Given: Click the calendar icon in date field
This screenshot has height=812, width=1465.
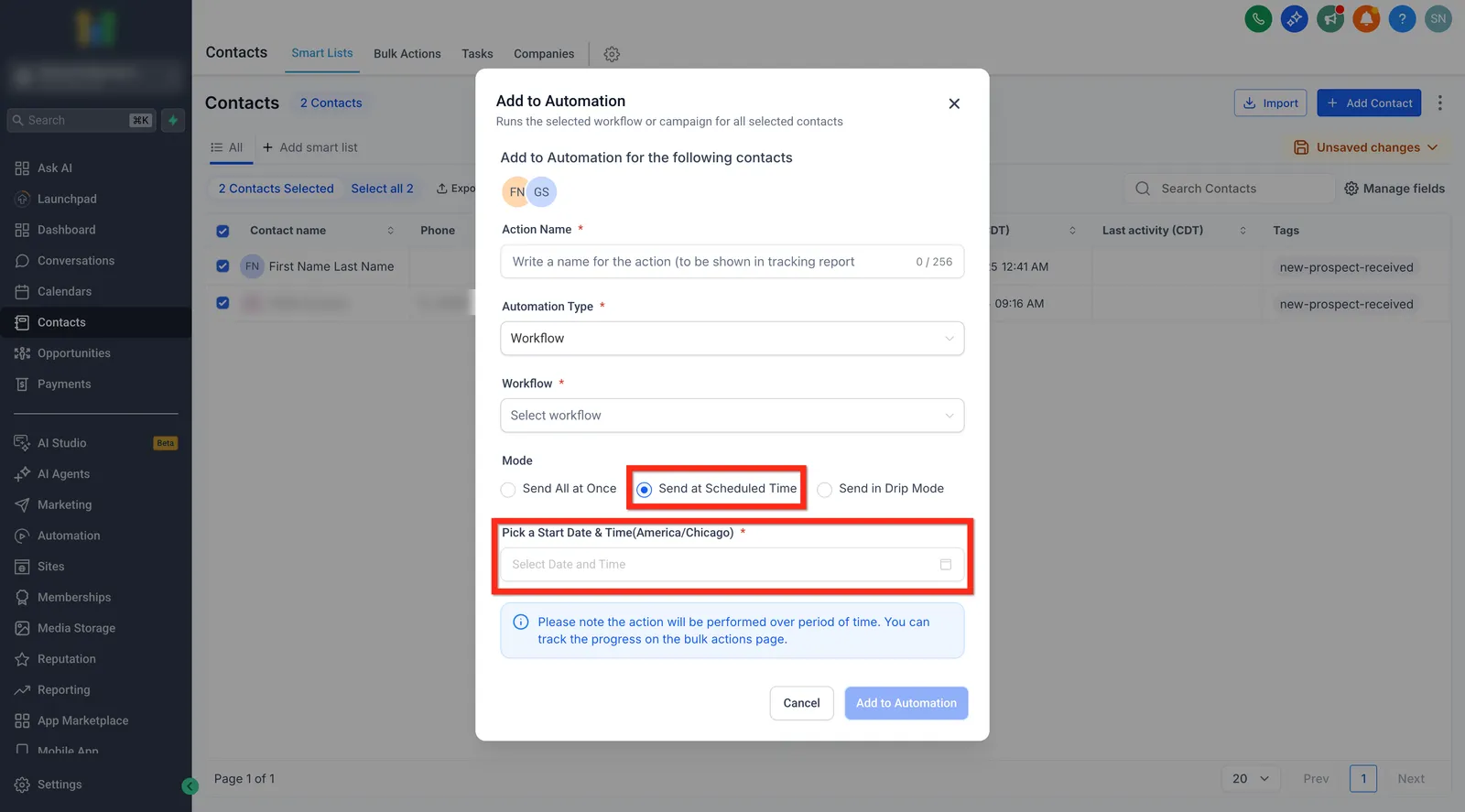Looking at the screenshot, I should (946, 565).
